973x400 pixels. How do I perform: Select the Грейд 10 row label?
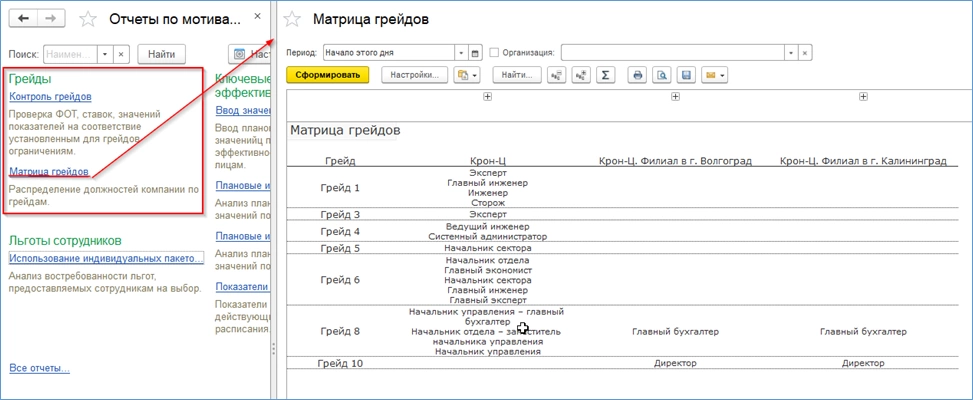point(340,363)
